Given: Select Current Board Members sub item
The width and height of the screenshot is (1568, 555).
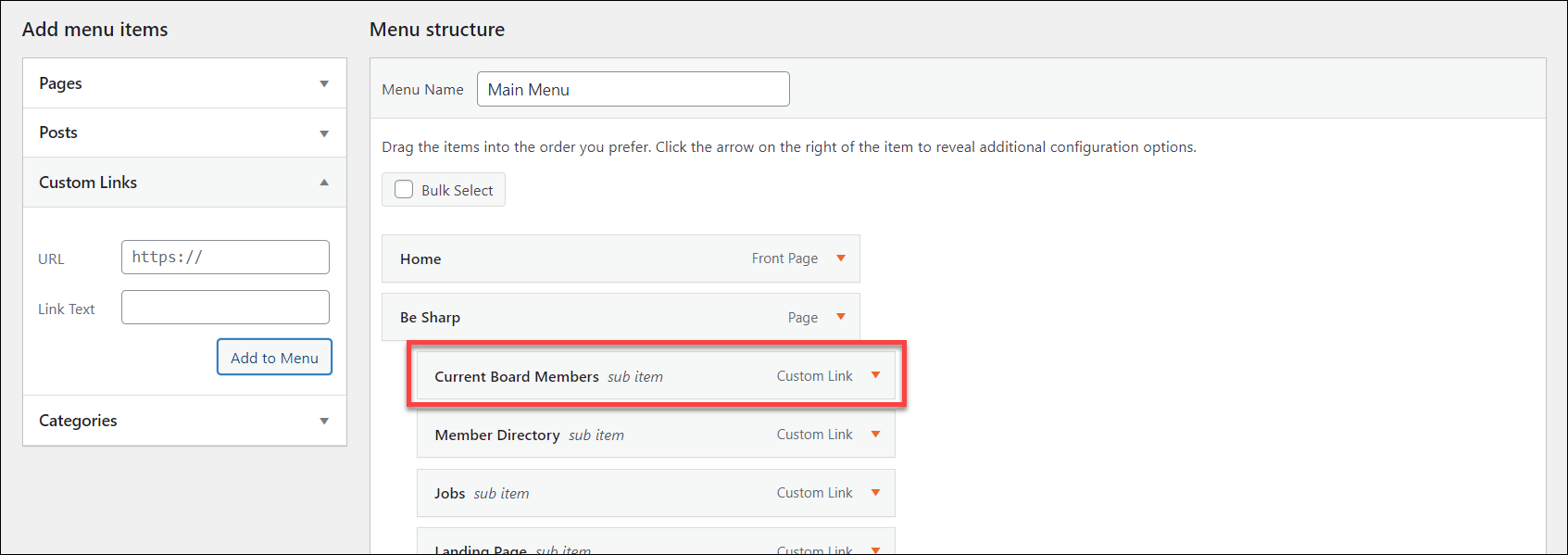Looking at the screenshot, I should pos(517,377).
